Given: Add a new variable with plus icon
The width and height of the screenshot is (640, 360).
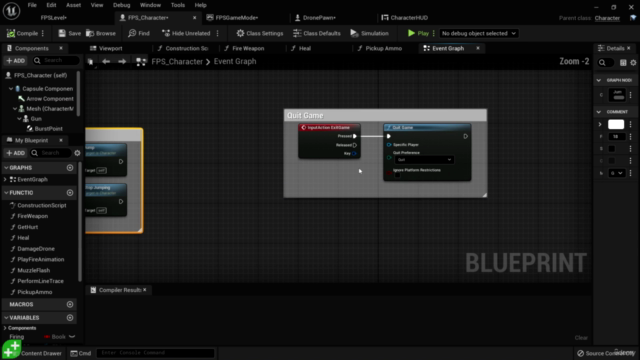Looking at the screenshot, I should [70, 318].
